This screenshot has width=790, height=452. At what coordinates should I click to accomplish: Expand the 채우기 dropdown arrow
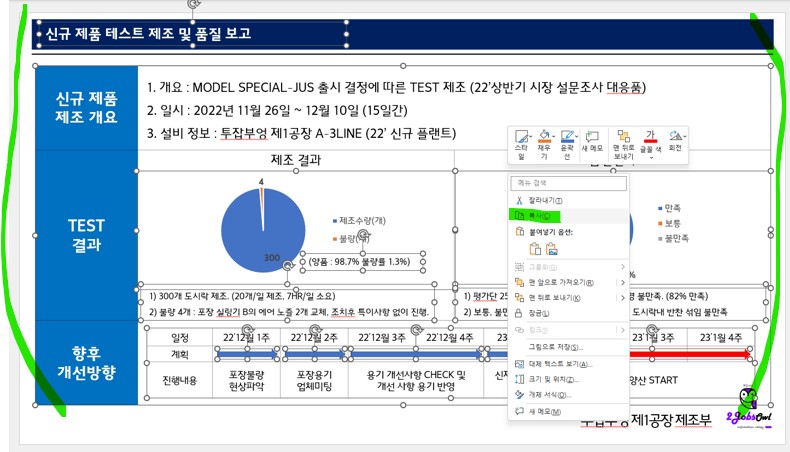(x=553, y=137)
